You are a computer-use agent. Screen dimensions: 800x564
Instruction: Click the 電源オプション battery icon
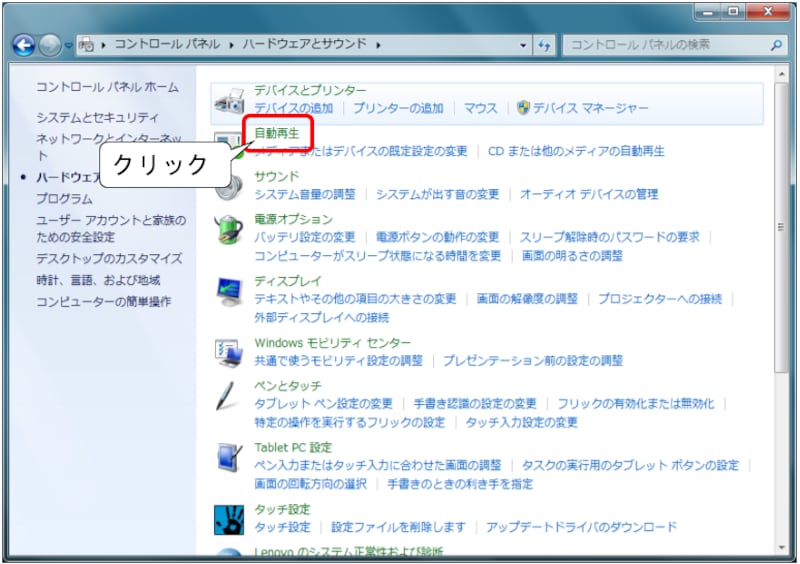(229, 230)
